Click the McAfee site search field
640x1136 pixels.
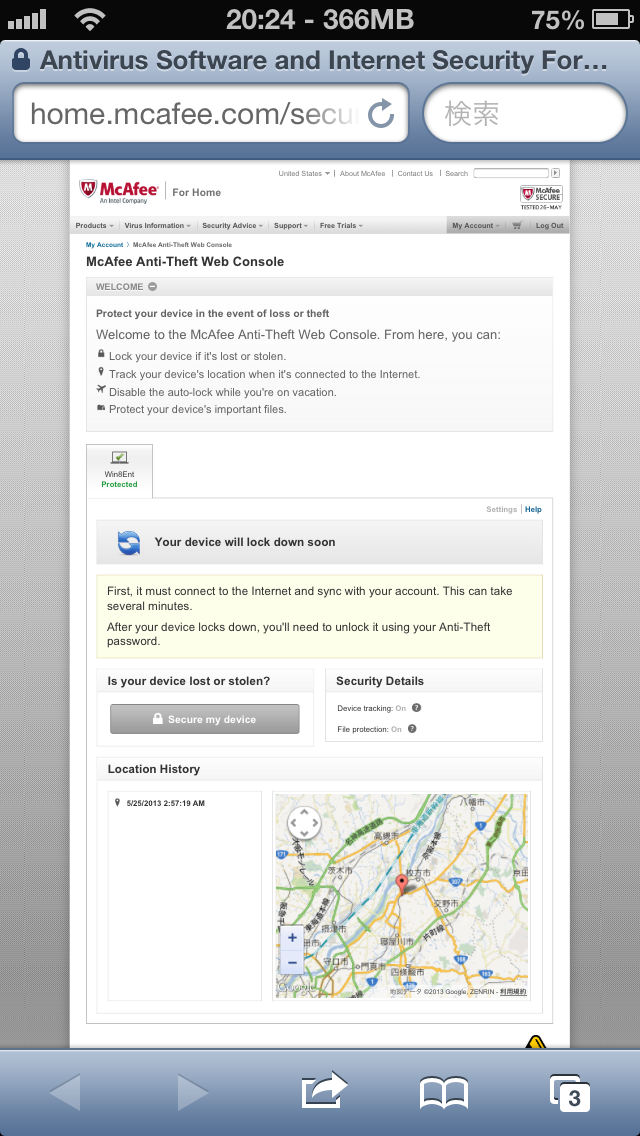pyautogui.click(x=511, y=173)
